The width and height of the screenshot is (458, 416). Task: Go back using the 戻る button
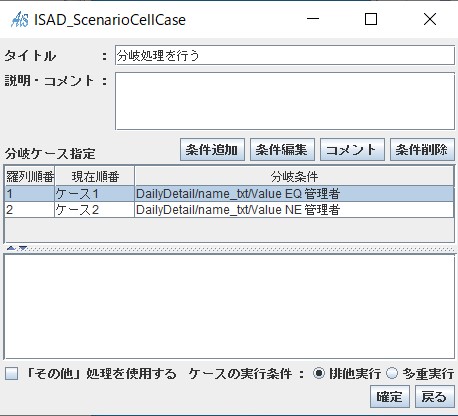tap(435, 397)
